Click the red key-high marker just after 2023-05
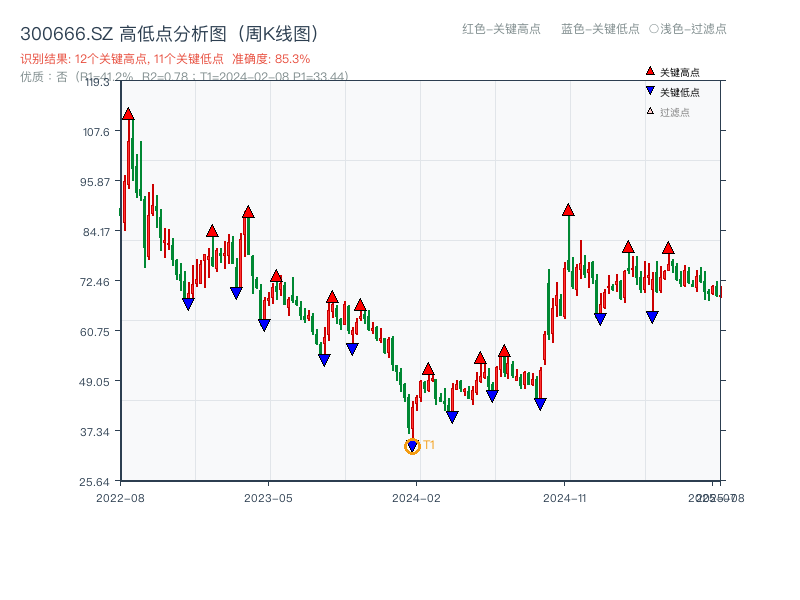Image resolution: width=800 pixels, height=600 pixels. tap(276, 276)
